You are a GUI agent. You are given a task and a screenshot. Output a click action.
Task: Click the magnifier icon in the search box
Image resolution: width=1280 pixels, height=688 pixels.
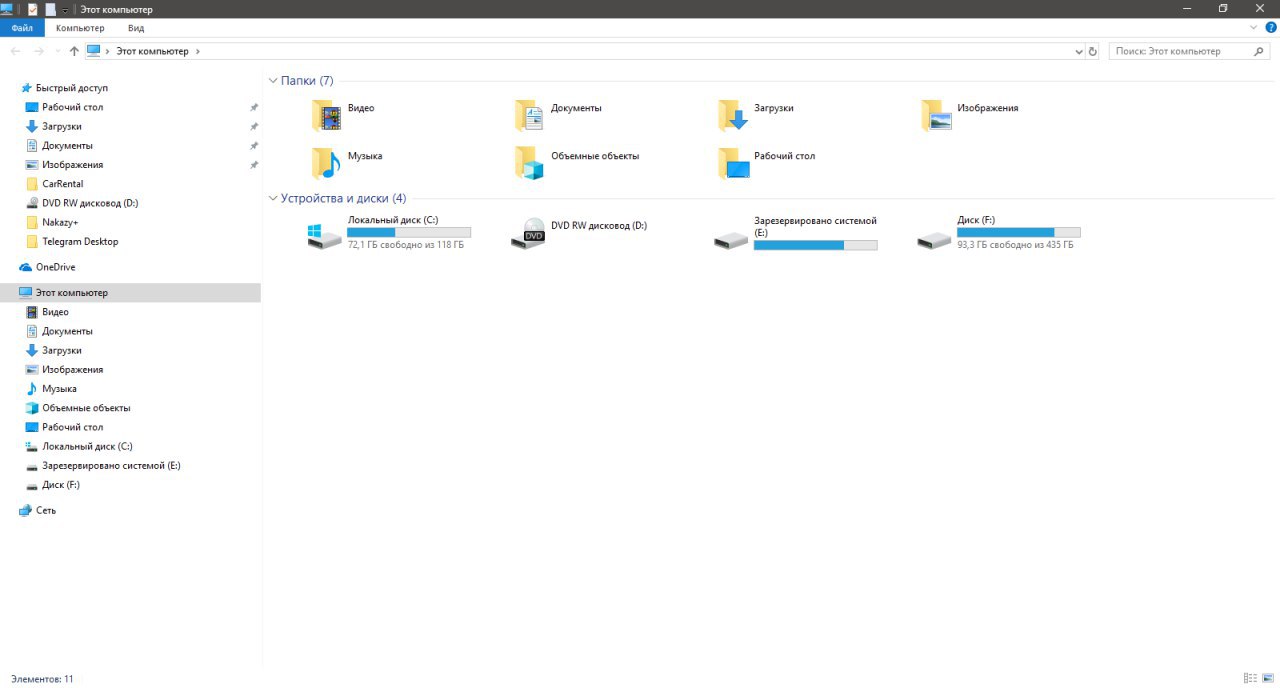coord(1260,51)
